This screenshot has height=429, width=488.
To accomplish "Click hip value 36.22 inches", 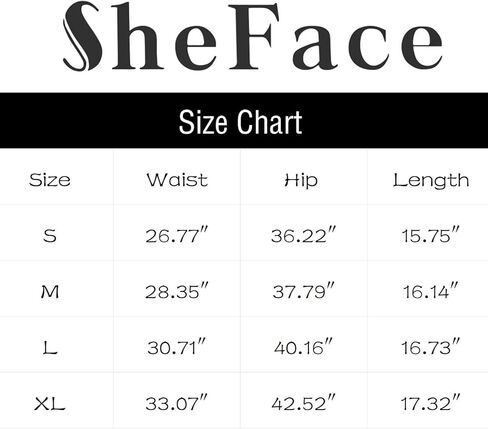I will (303, 235).
